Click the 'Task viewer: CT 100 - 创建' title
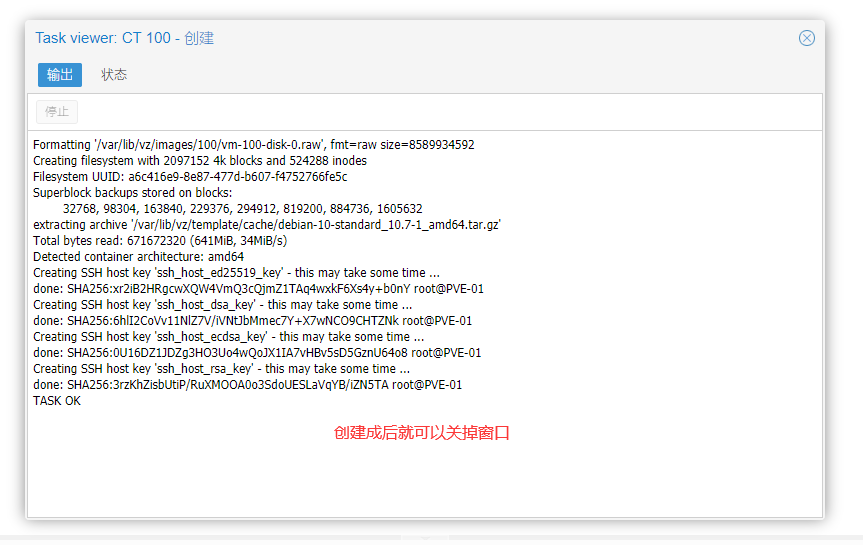 click(x=124, y=38)
